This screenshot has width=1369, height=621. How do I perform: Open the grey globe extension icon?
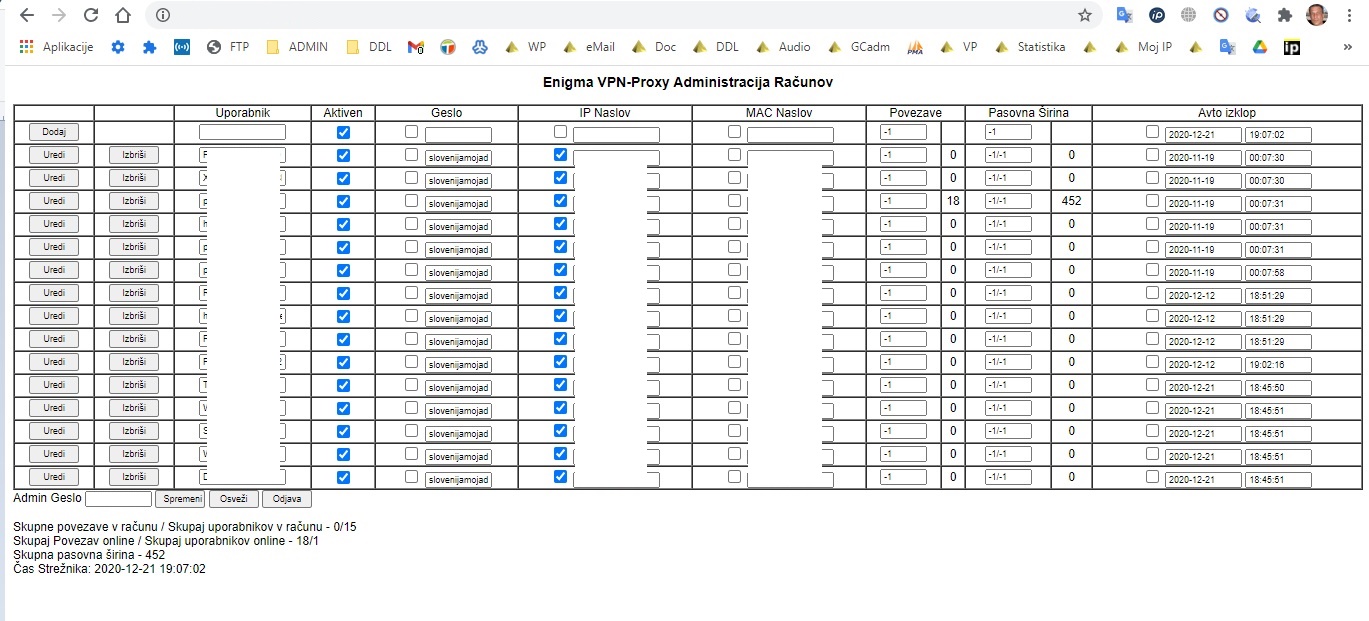[x=1189, y=15]
